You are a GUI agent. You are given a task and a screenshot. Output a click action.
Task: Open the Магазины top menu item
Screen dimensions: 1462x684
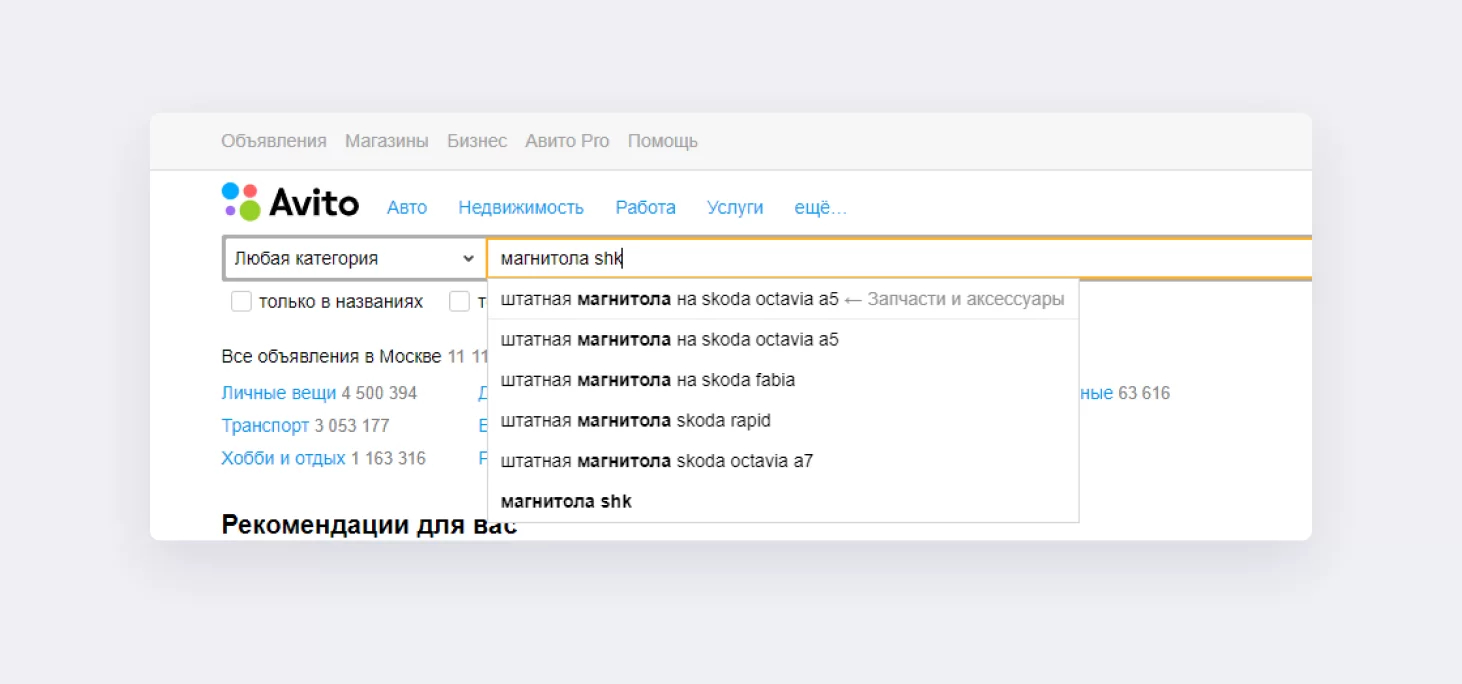[387, 141]
